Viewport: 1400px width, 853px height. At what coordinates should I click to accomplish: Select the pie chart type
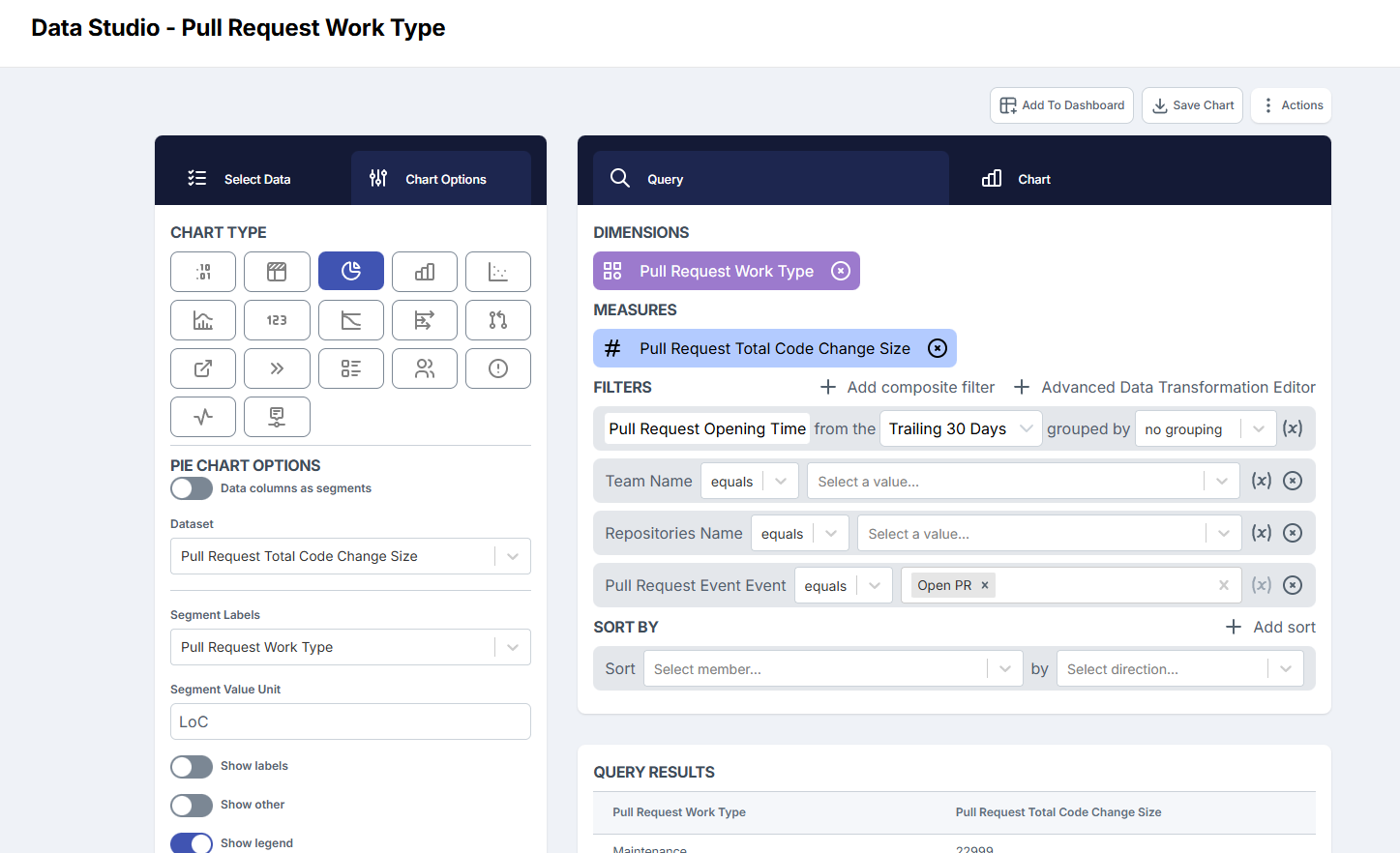pyautogui.click(x=351, y=272)
